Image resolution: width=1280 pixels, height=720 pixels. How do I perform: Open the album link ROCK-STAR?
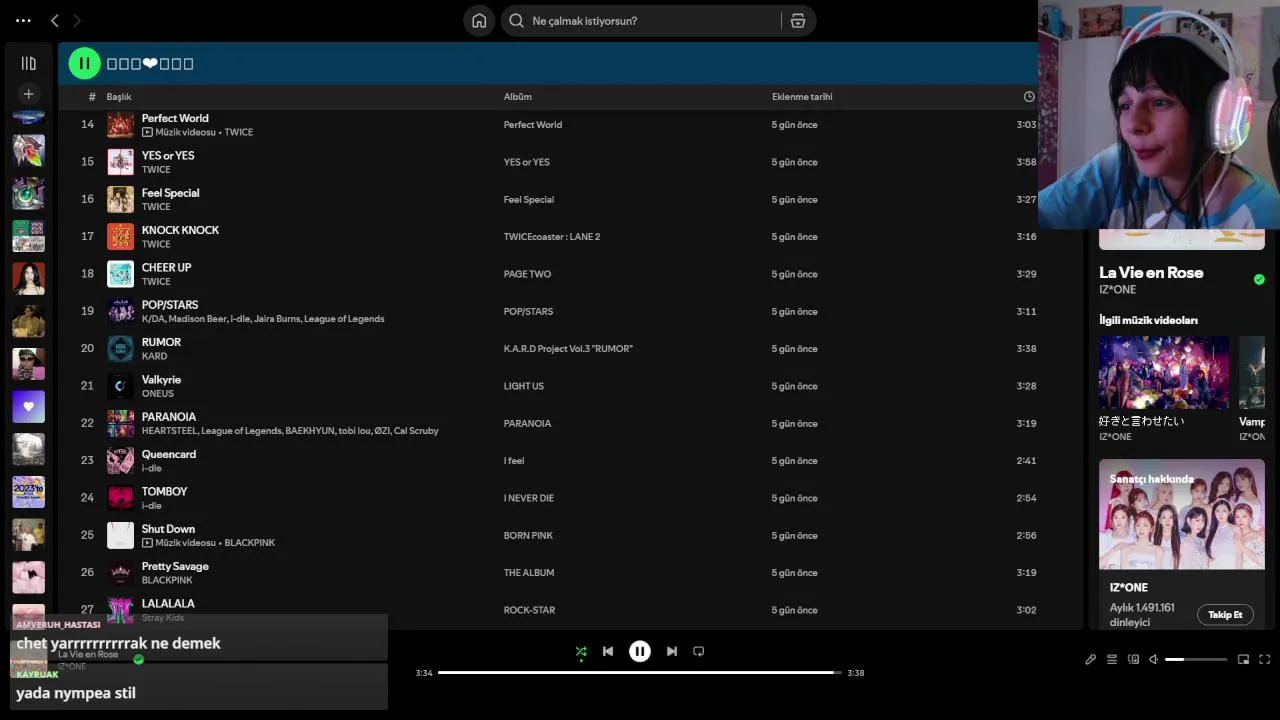[x=529, y=610]
